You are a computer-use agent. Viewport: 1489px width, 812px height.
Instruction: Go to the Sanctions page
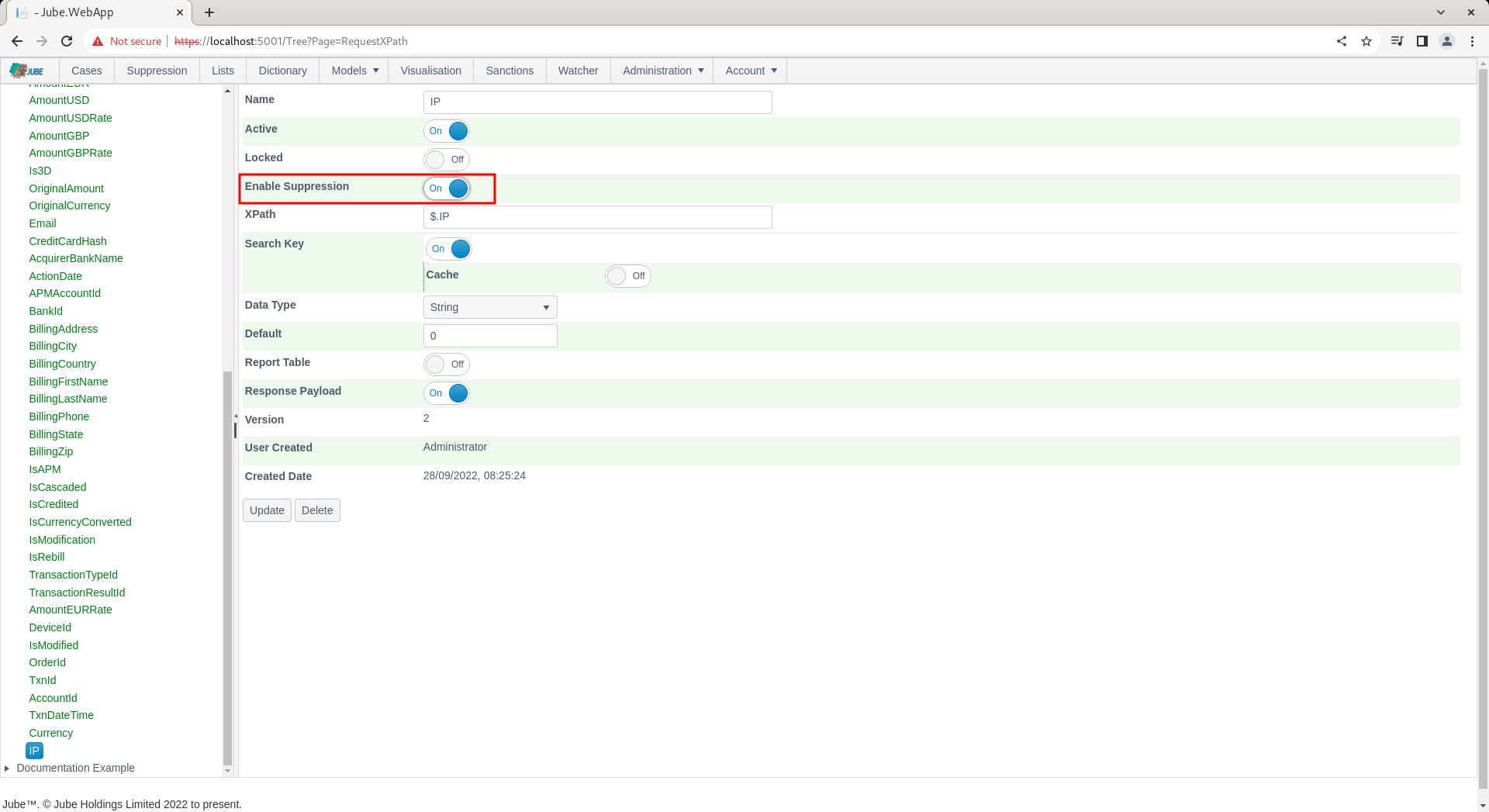click(510, 71)
